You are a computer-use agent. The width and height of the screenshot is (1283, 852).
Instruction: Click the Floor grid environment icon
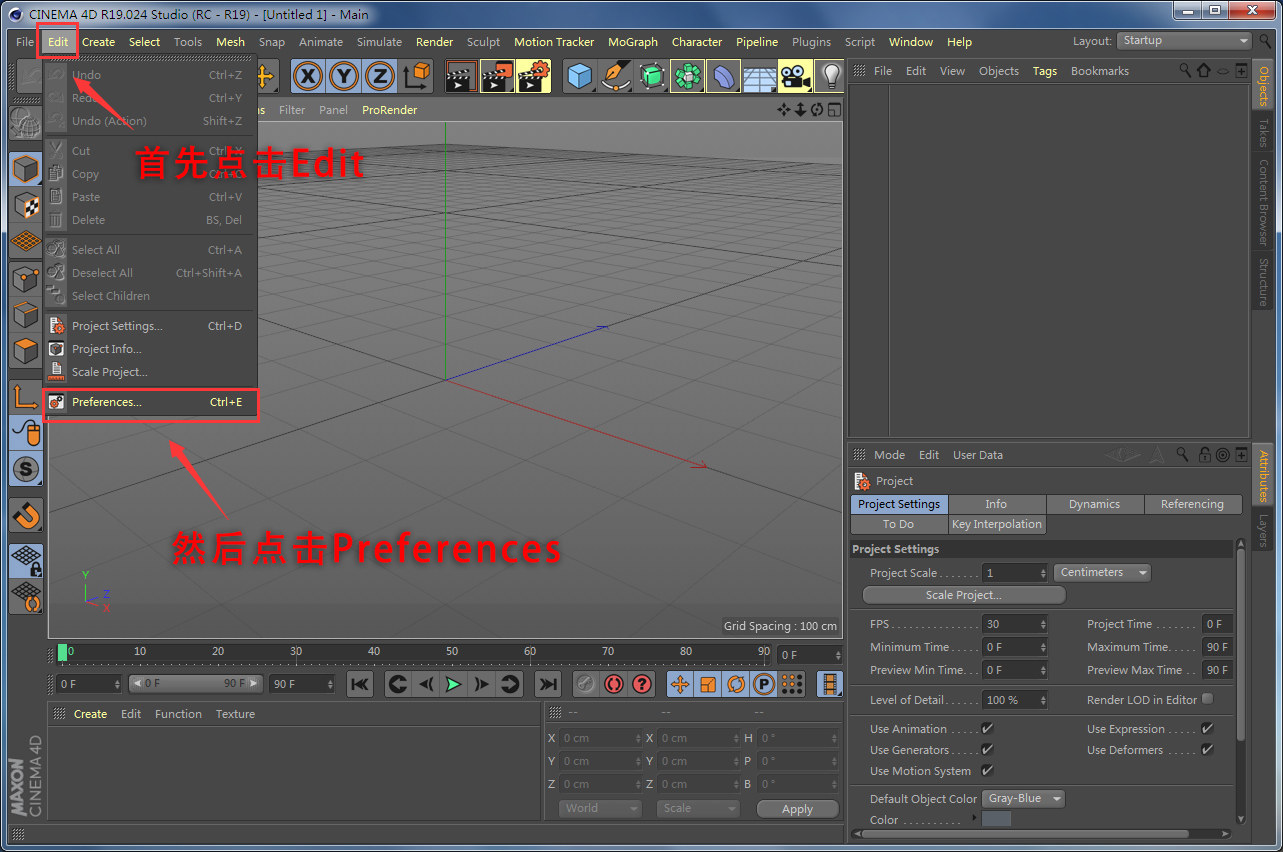[x=759, y=76]
